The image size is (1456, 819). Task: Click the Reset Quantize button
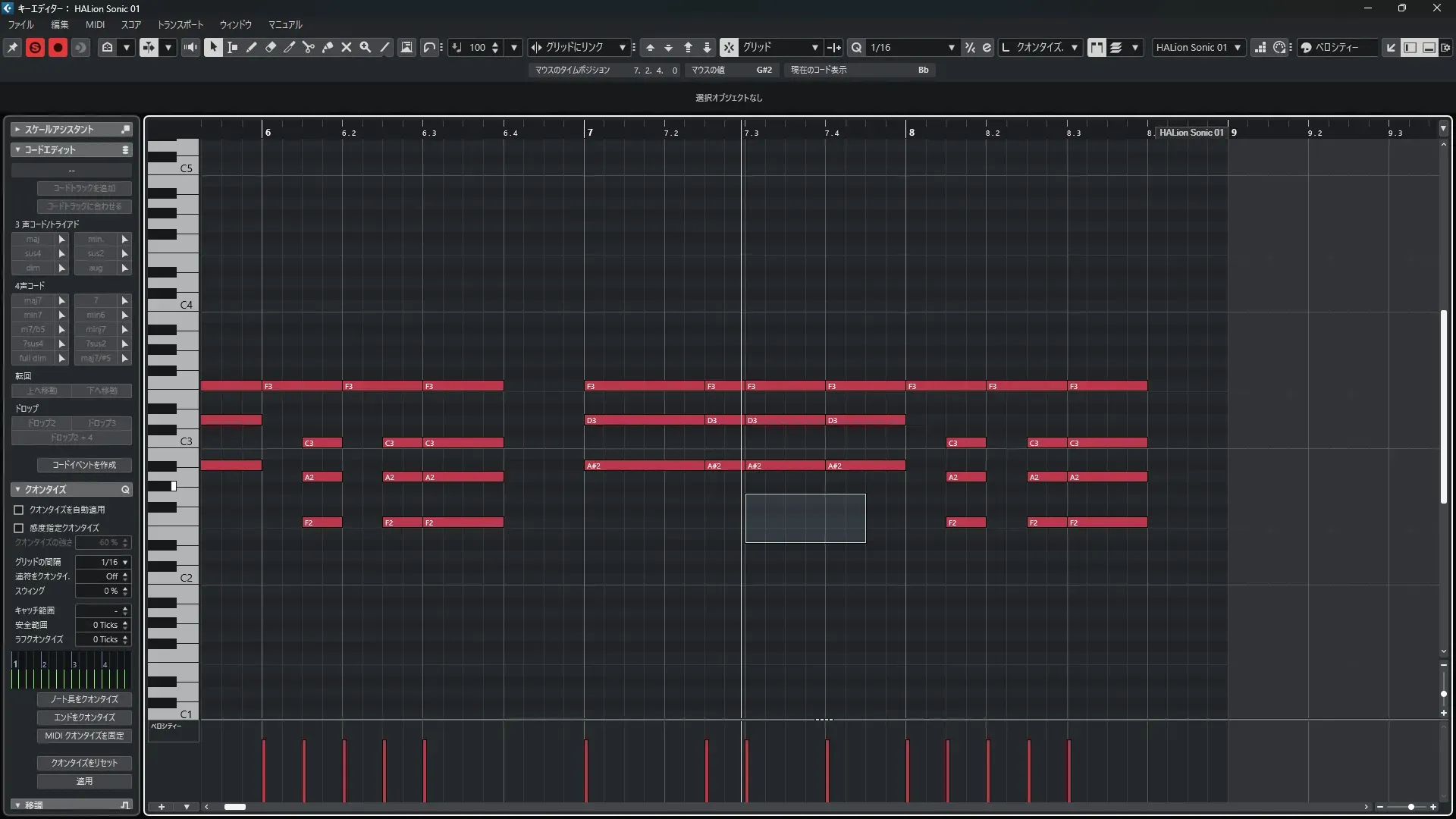pyautogui.click(x=84, y=763)
